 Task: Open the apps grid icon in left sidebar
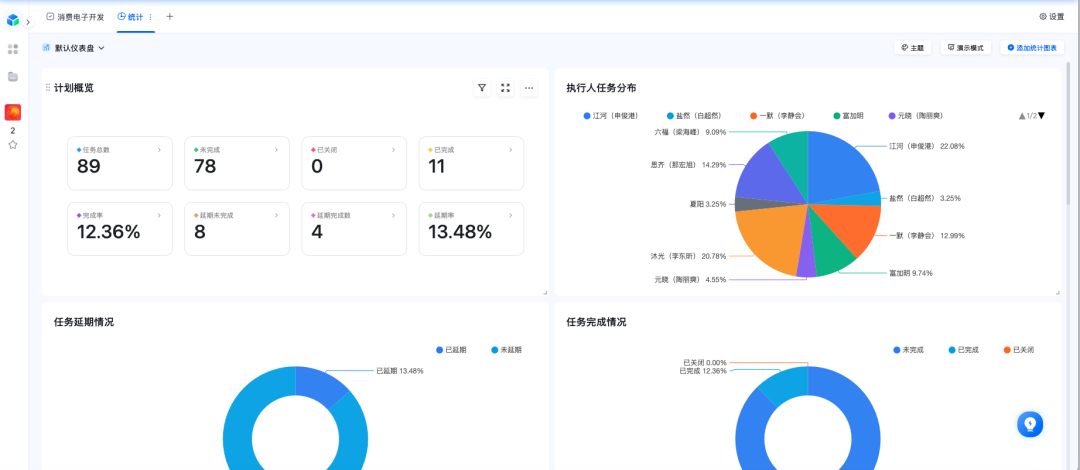13,48
